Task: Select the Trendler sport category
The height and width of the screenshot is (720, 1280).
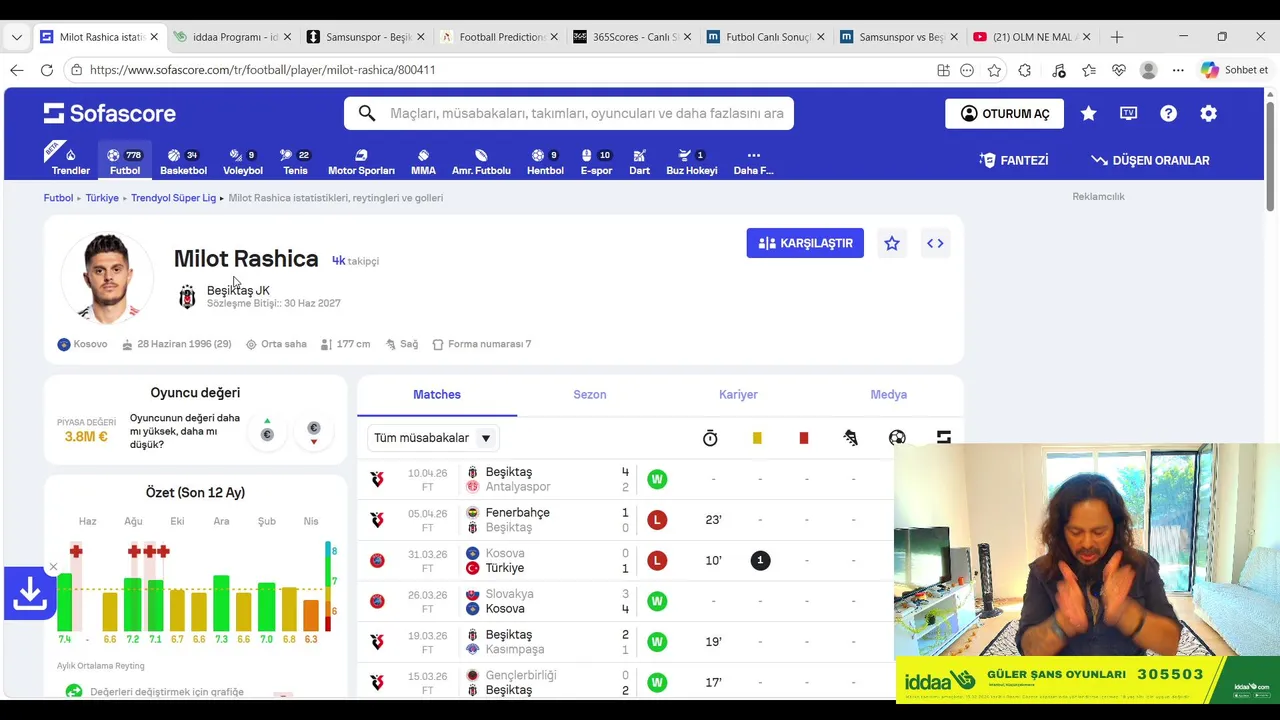Action: point(70,162)
